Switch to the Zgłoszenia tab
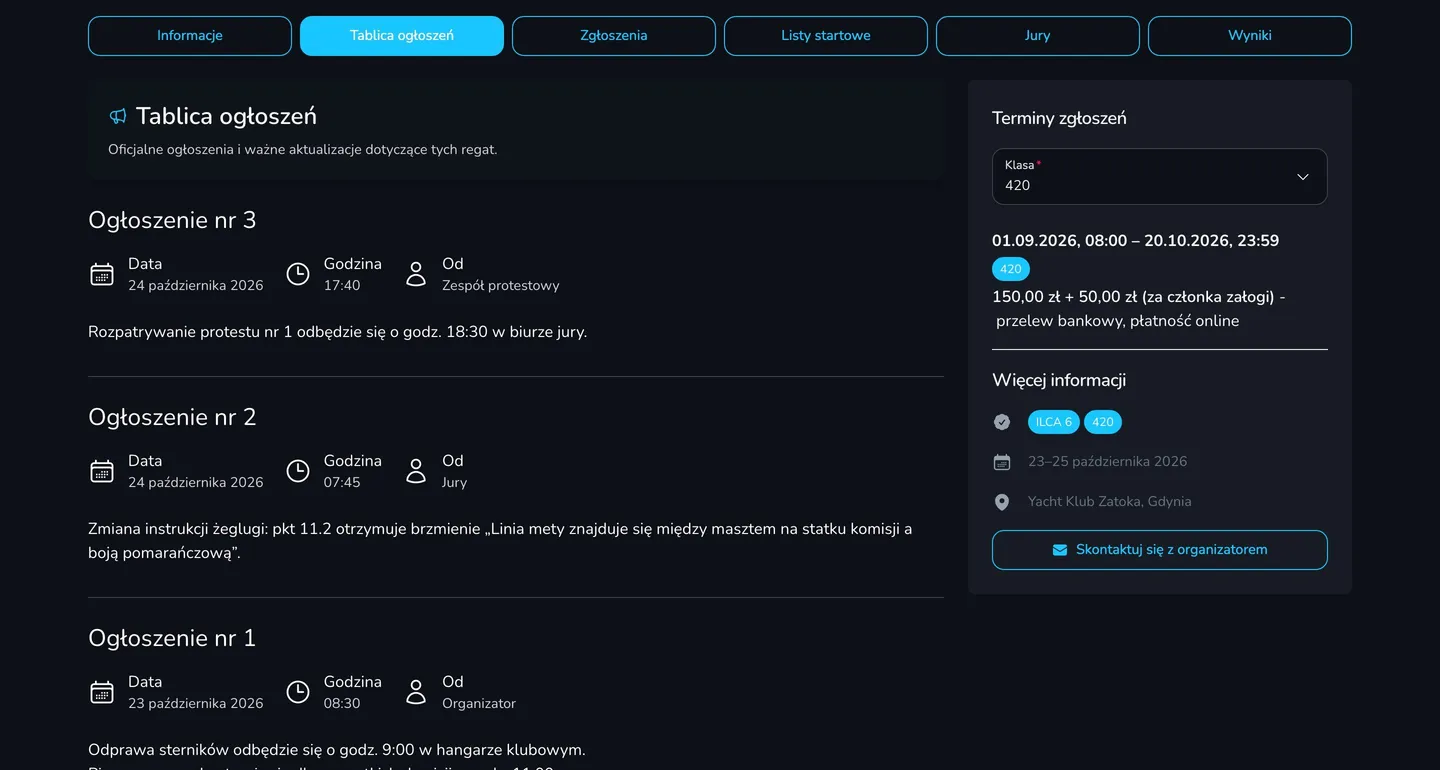The width and height of the screenshot is (1440, 770). tap(614, 36)
